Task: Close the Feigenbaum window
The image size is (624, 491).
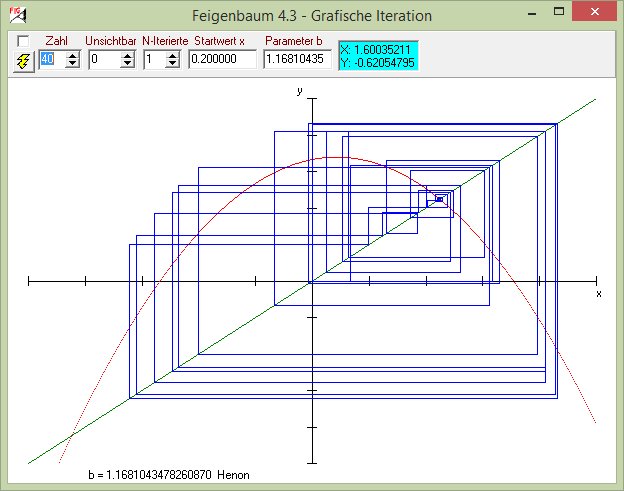Action: [x=595, y=12]
